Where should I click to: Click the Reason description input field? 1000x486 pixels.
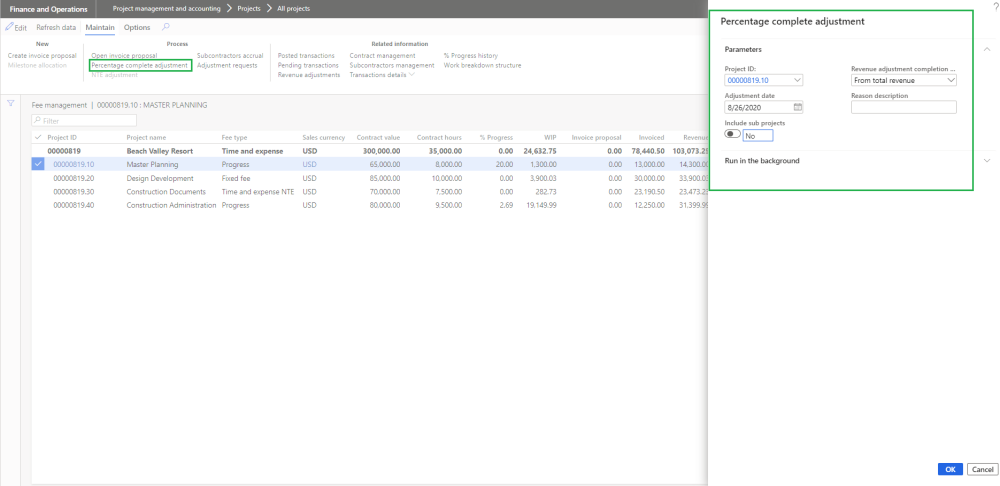(903, 107)
